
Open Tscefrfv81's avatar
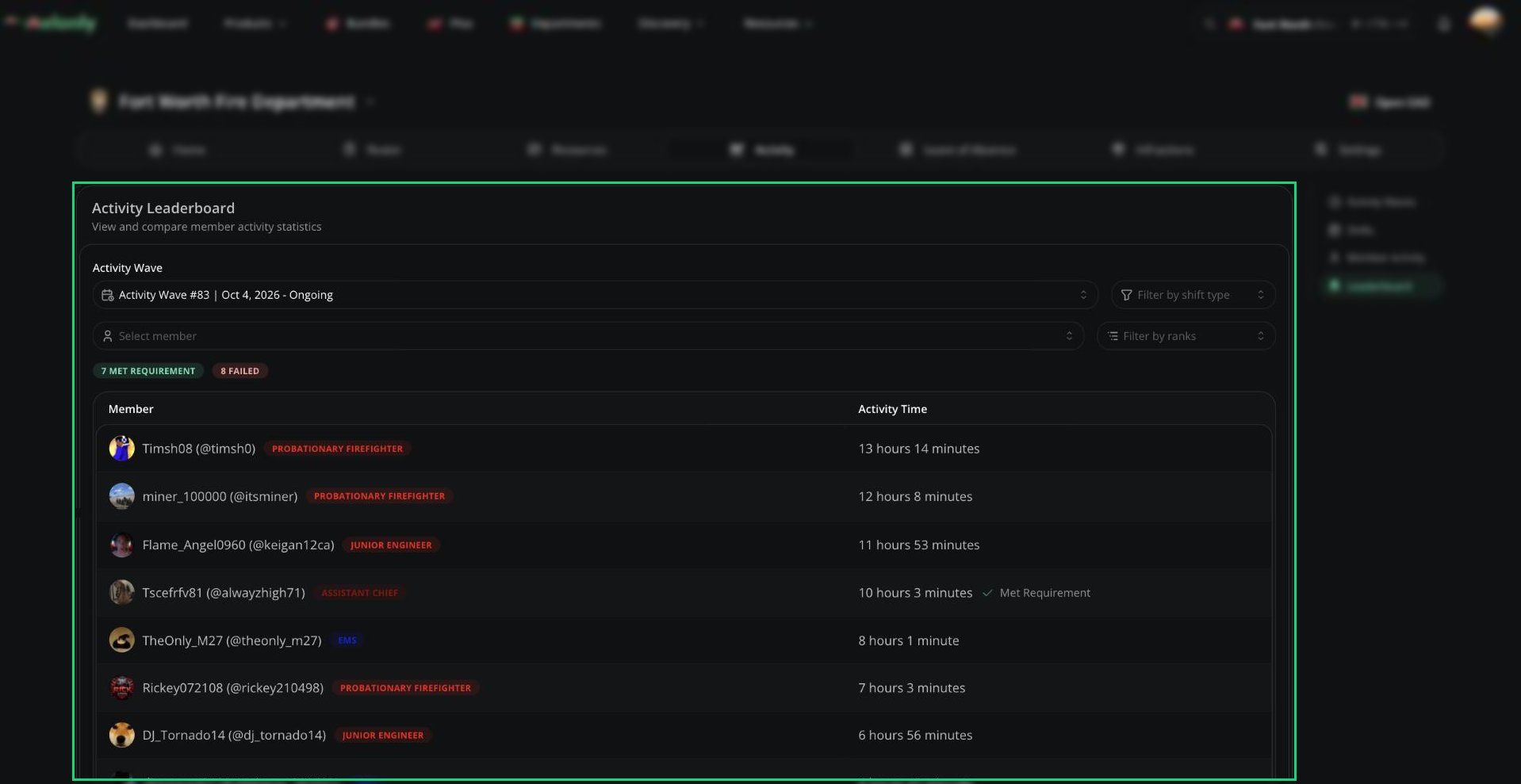coord(121,592)
